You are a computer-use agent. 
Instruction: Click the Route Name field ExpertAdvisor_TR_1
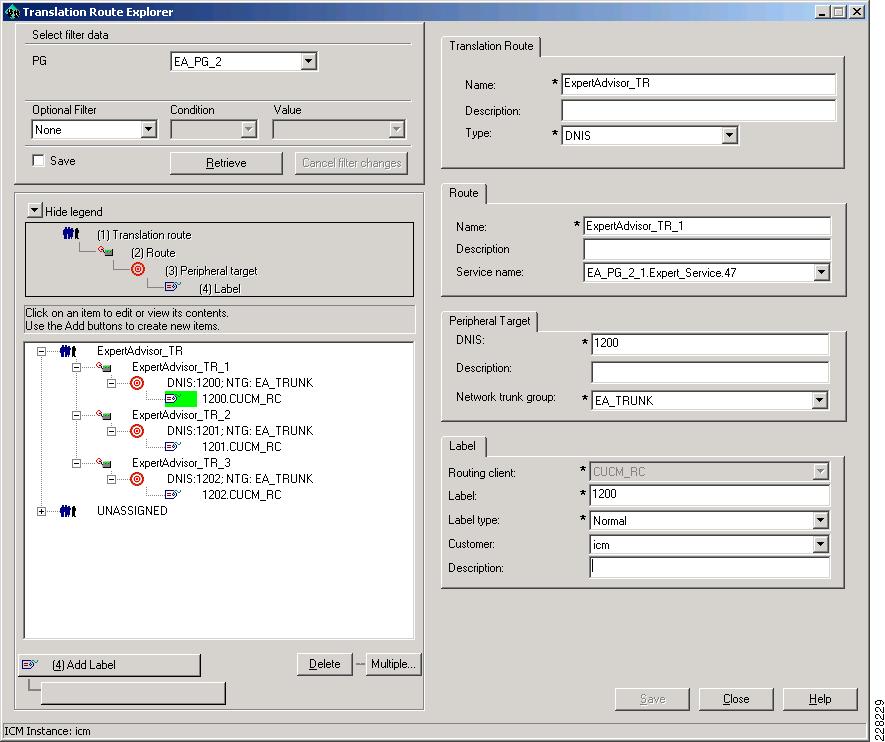click(x=707, y=226)
